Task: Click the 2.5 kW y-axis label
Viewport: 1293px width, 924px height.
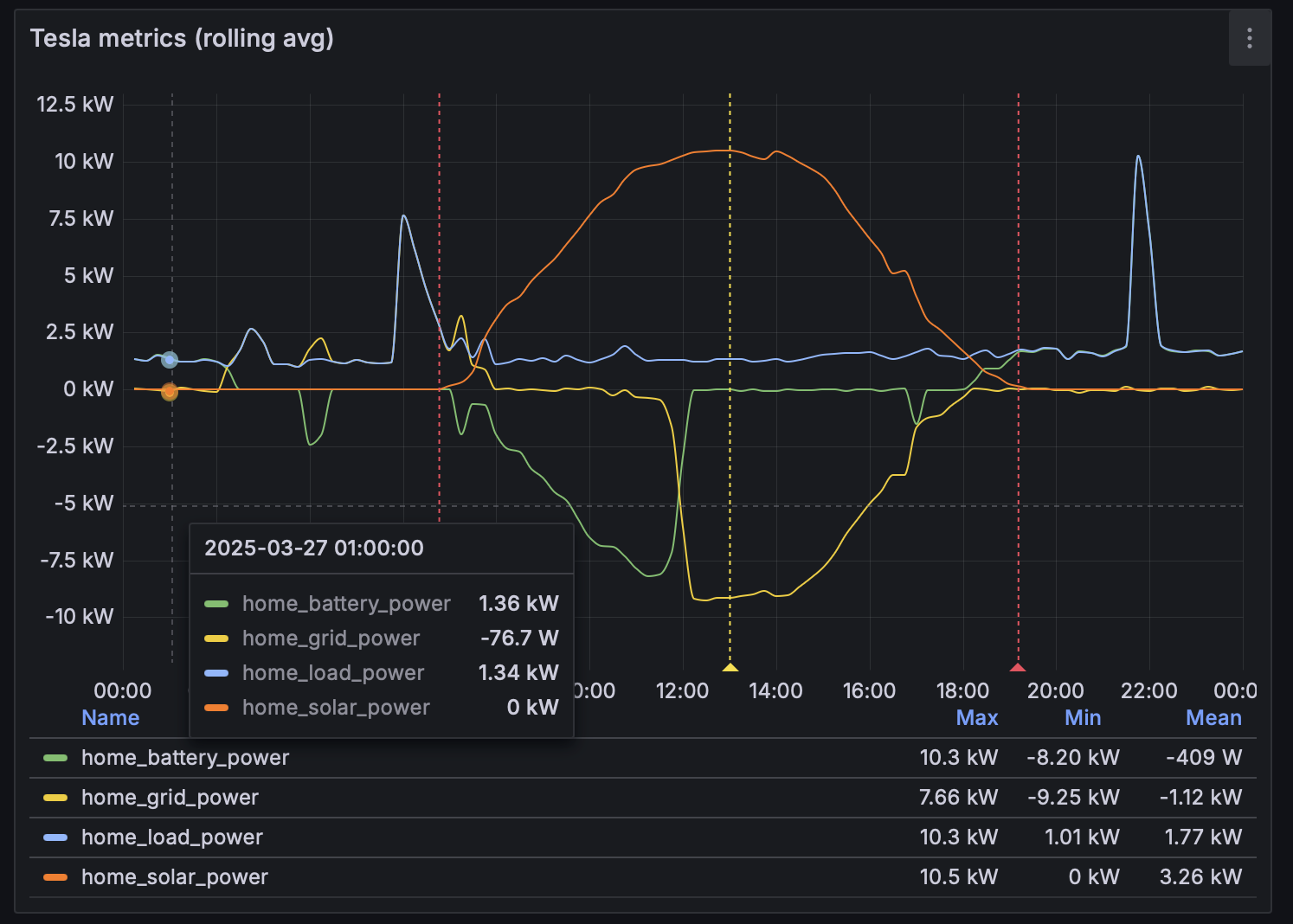Action: tap(80, 332)
